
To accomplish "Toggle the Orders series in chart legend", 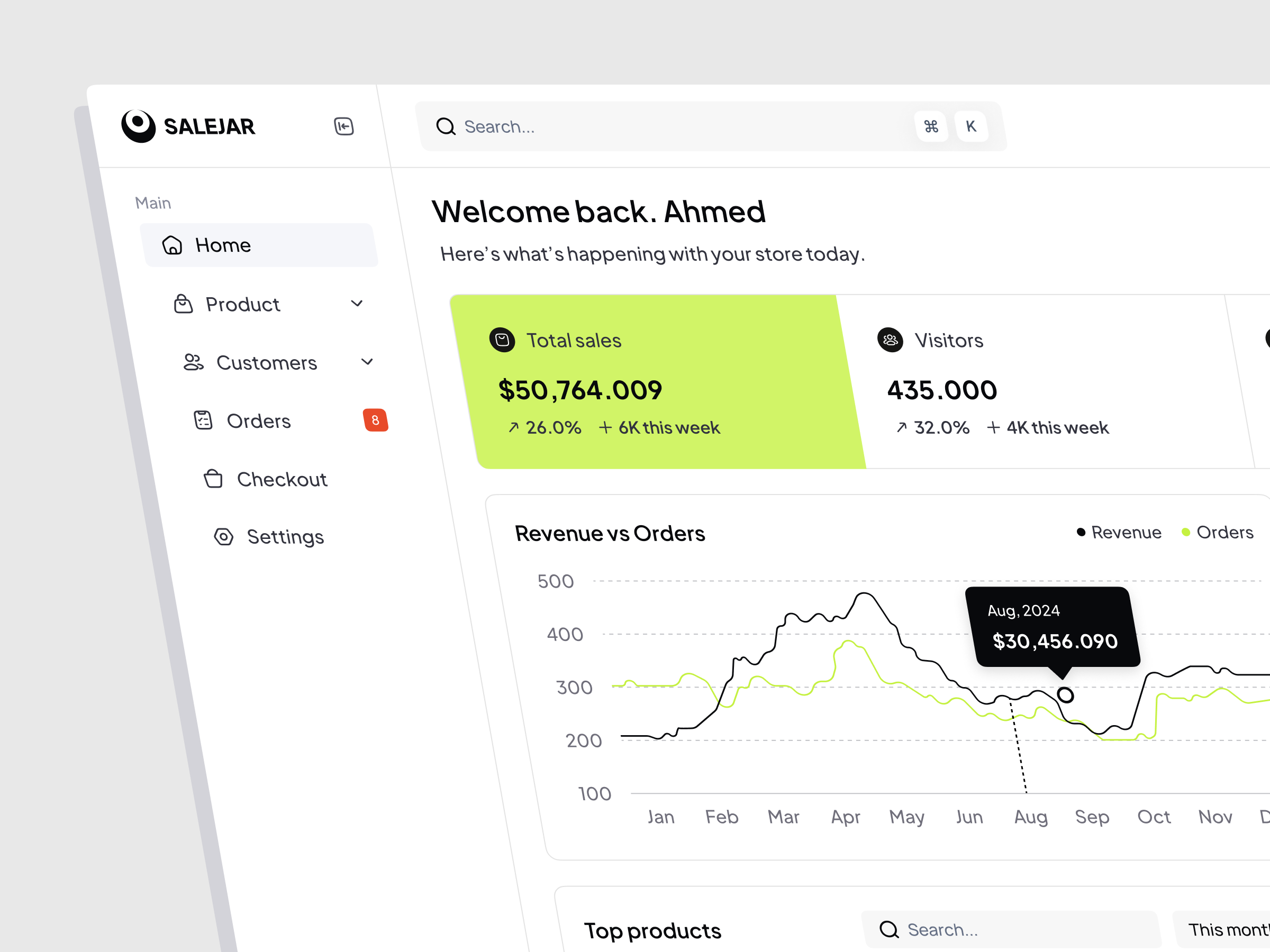I will coord(1217,532).
